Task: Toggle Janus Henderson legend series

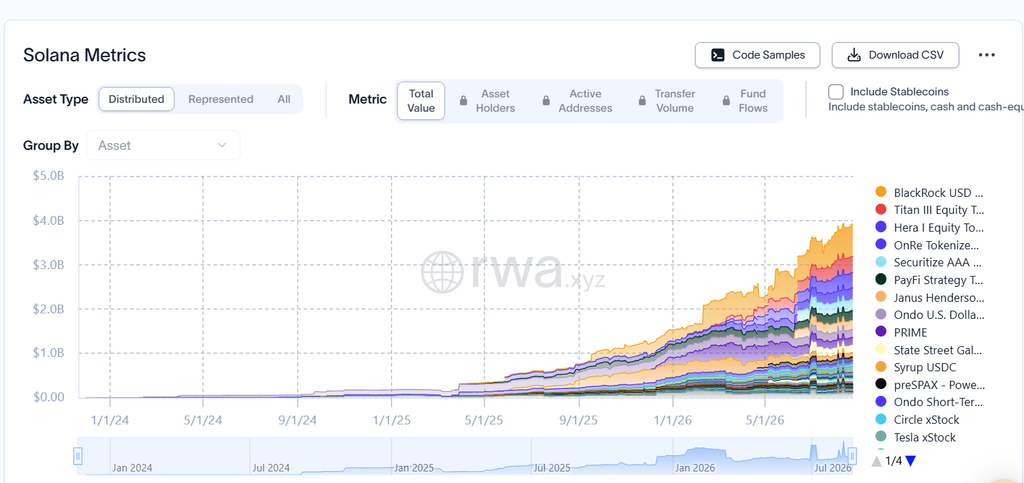Action: 930,298
